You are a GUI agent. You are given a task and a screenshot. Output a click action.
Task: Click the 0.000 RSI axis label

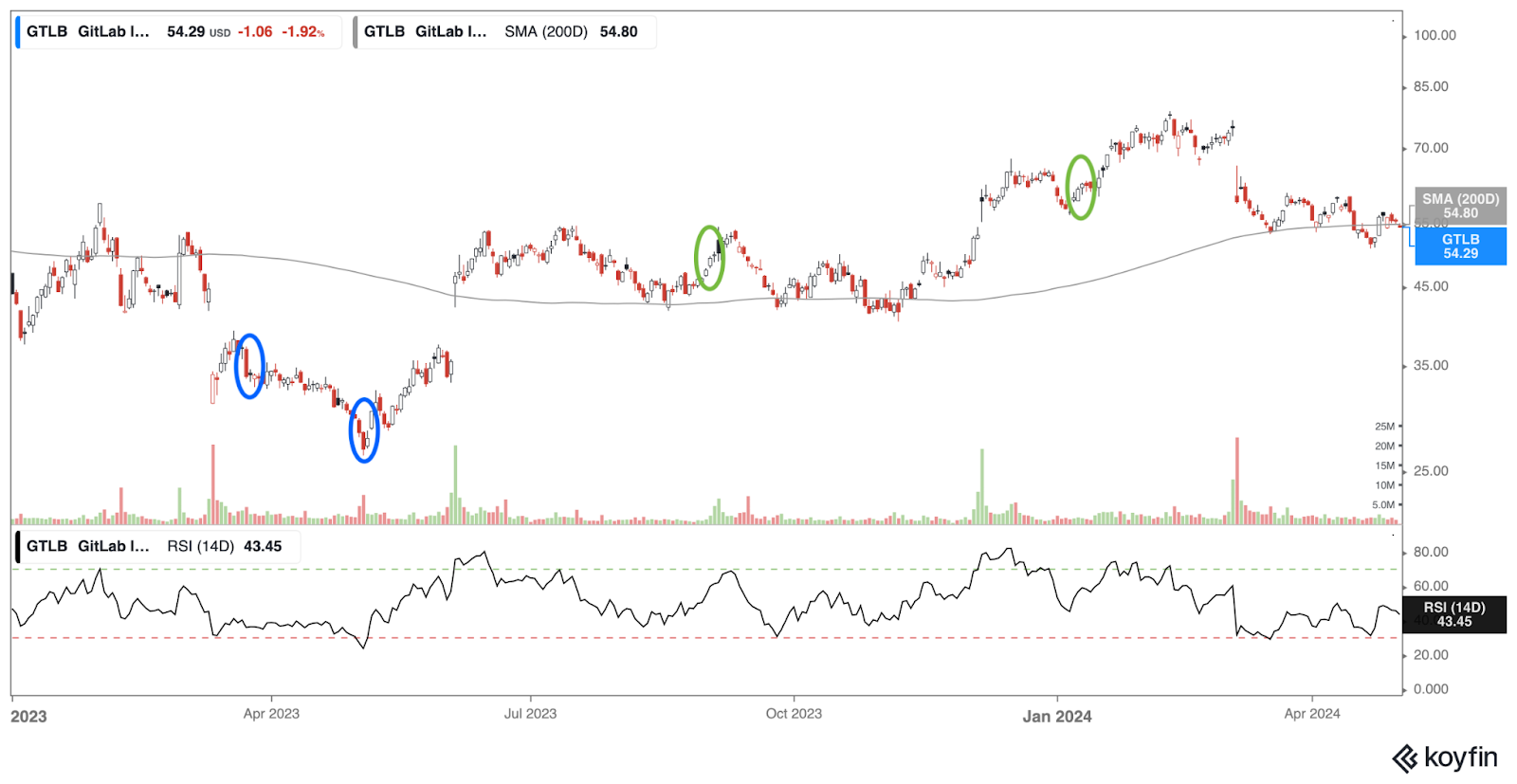1431,689
